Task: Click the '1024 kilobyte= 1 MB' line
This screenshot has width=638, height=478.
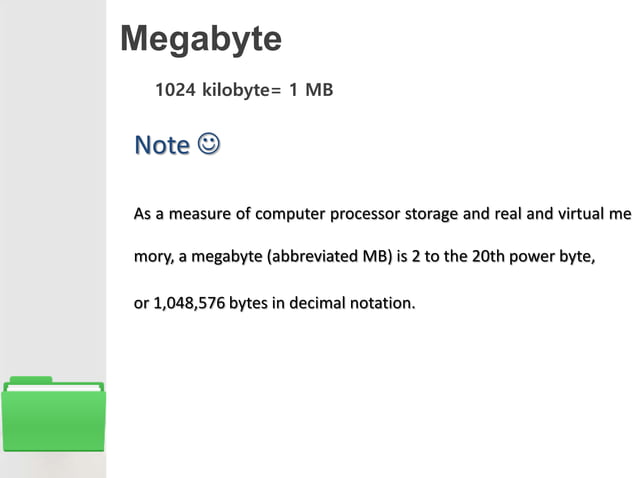Action: pos(244,90)
